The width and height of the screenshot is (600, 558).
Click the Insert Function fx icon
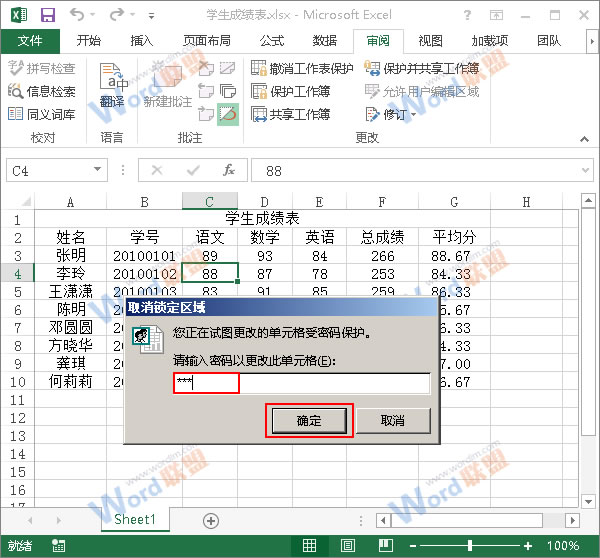[229, 171]
